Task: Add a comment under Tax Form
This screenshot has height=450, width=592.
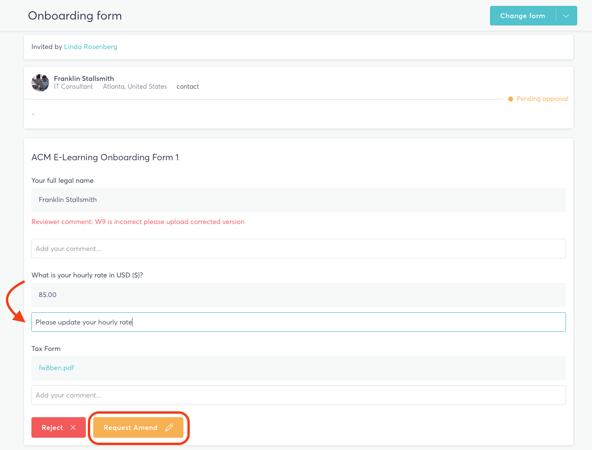Action: click(298, 395)
